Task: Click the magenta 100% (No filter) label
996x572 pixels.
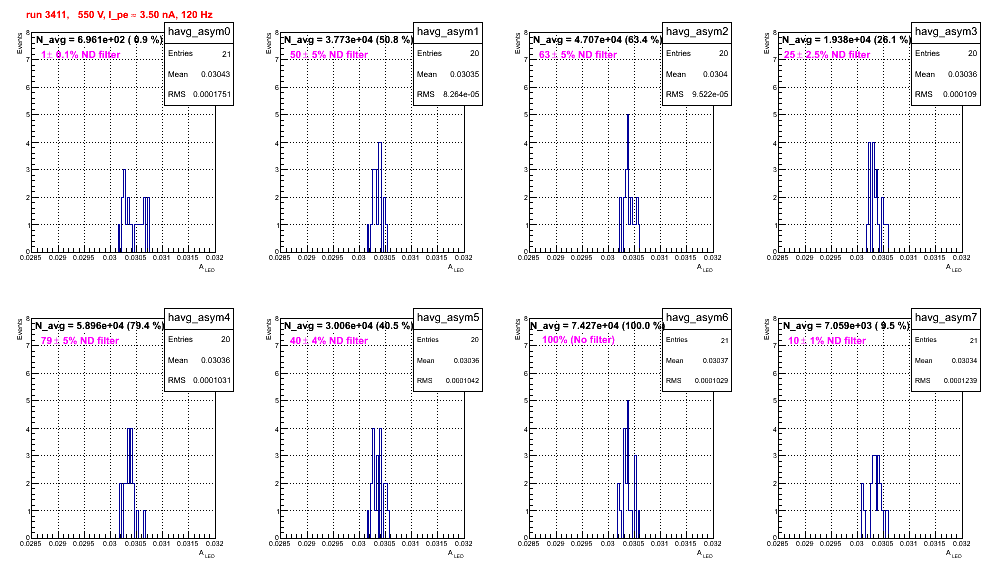Action: [578, 340]
